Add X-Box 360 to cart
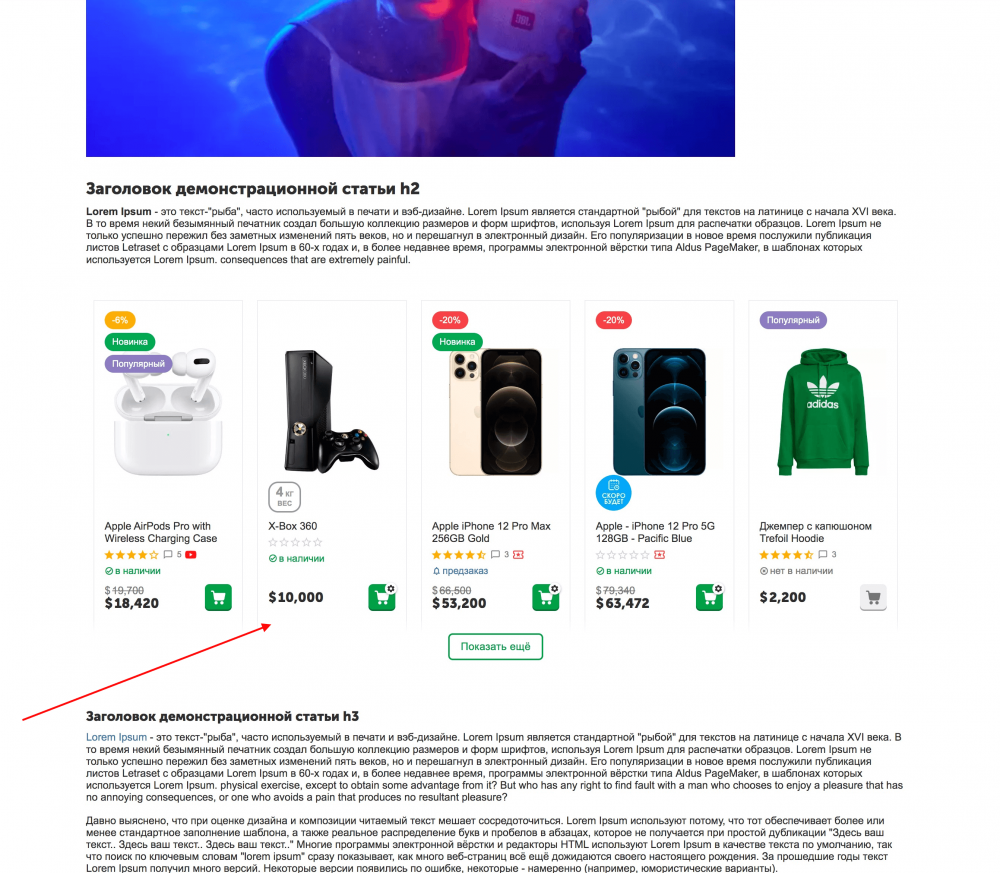The width and height of the screenshot is (1000, 873). click(381, 598)
